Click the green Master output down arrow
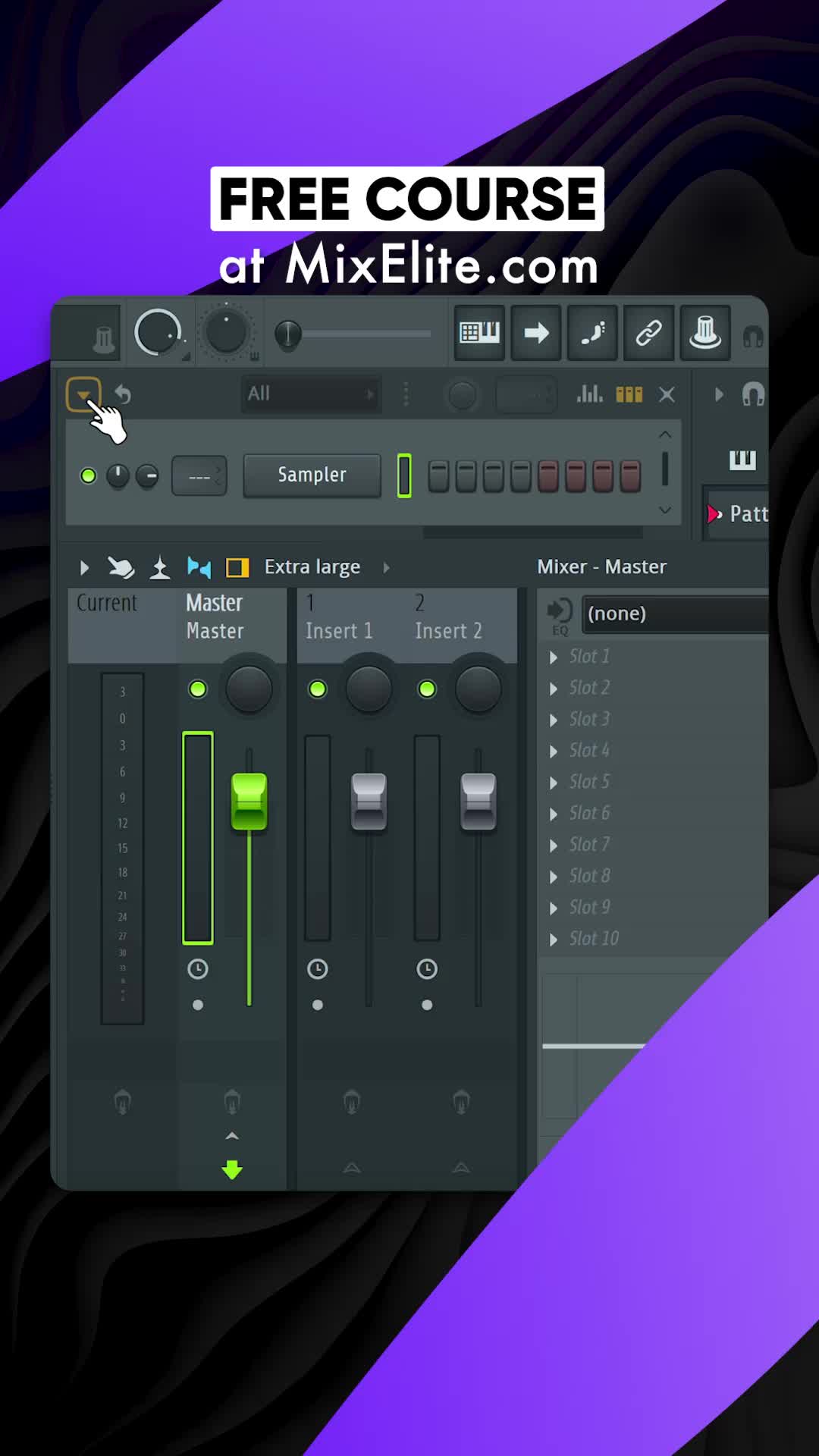819x1456 pixels. click(232, 1169)
